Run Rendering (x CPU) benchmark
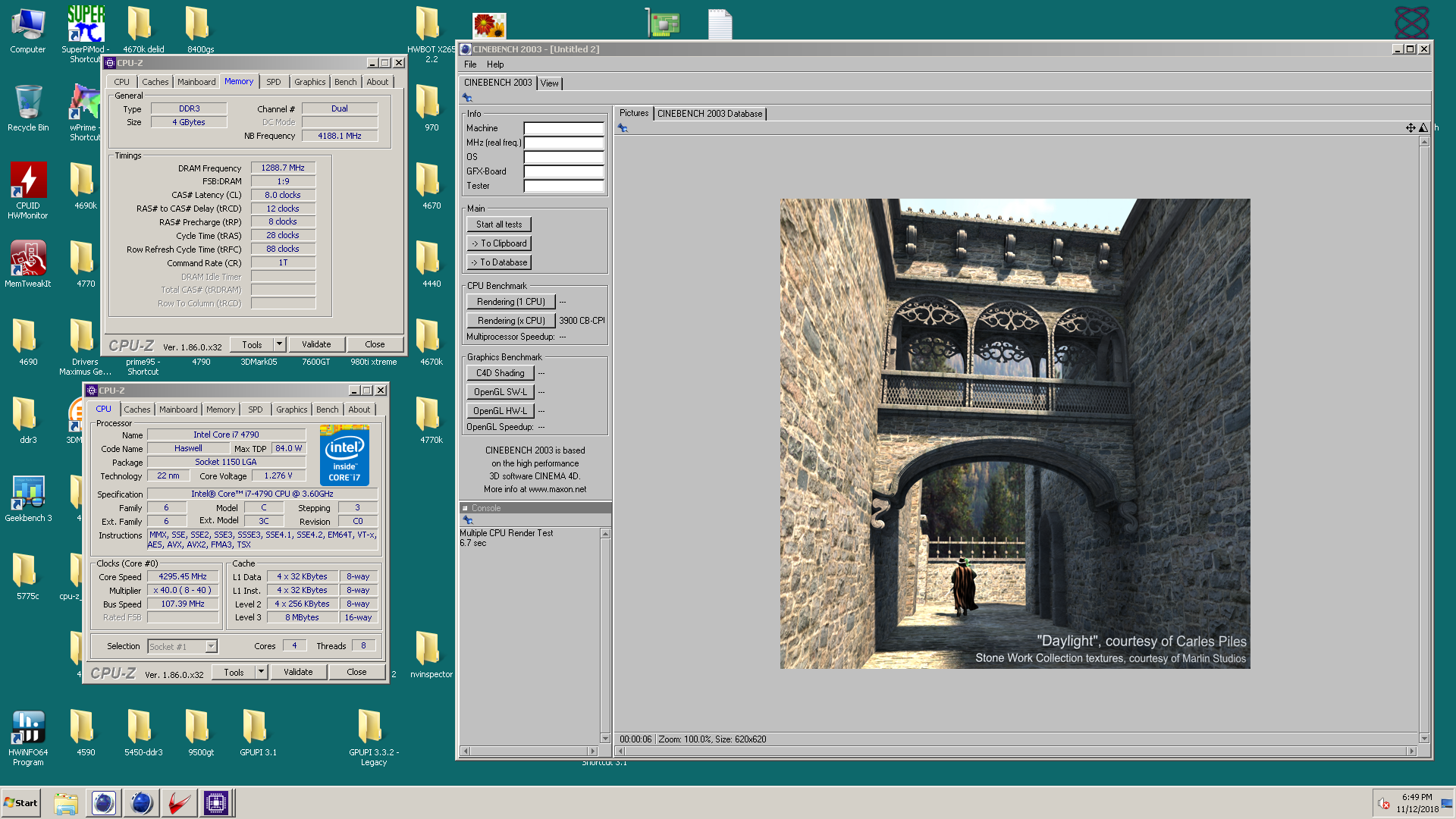1456x819 pixels. 511,321
